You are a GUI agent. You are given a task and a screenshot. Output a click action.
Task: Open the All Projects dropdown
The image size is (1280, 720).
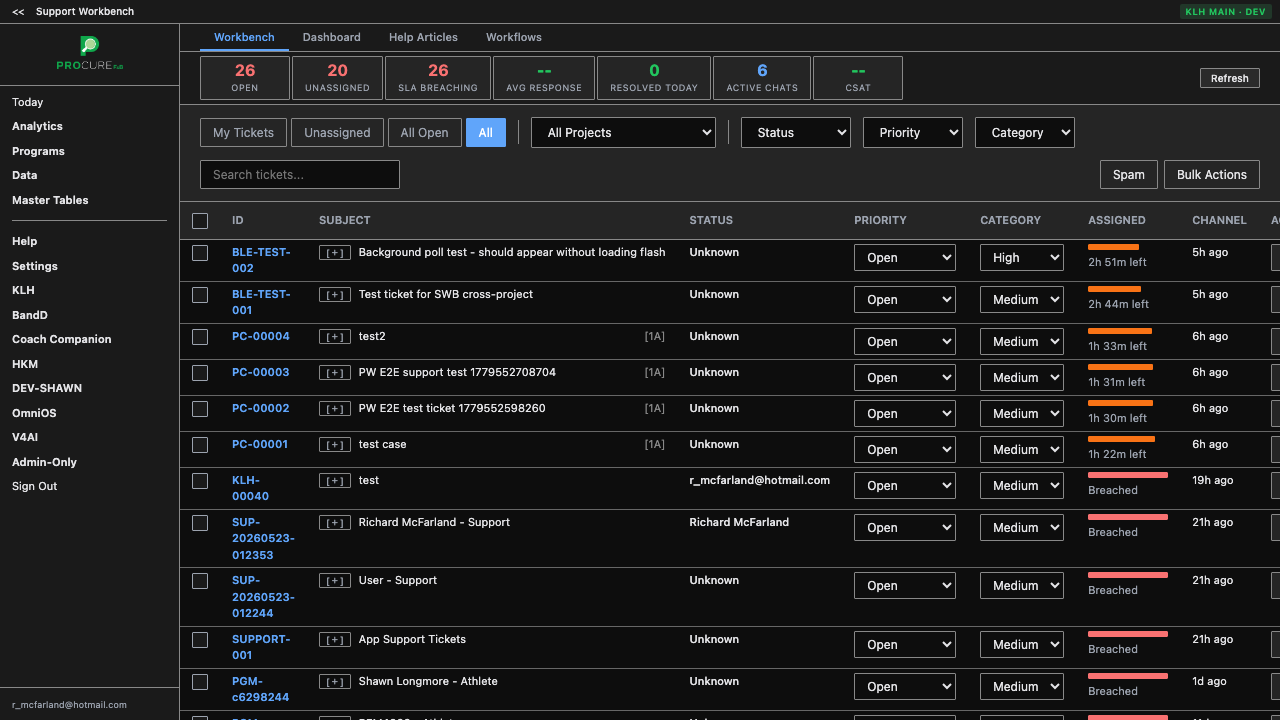pos(623,133)
